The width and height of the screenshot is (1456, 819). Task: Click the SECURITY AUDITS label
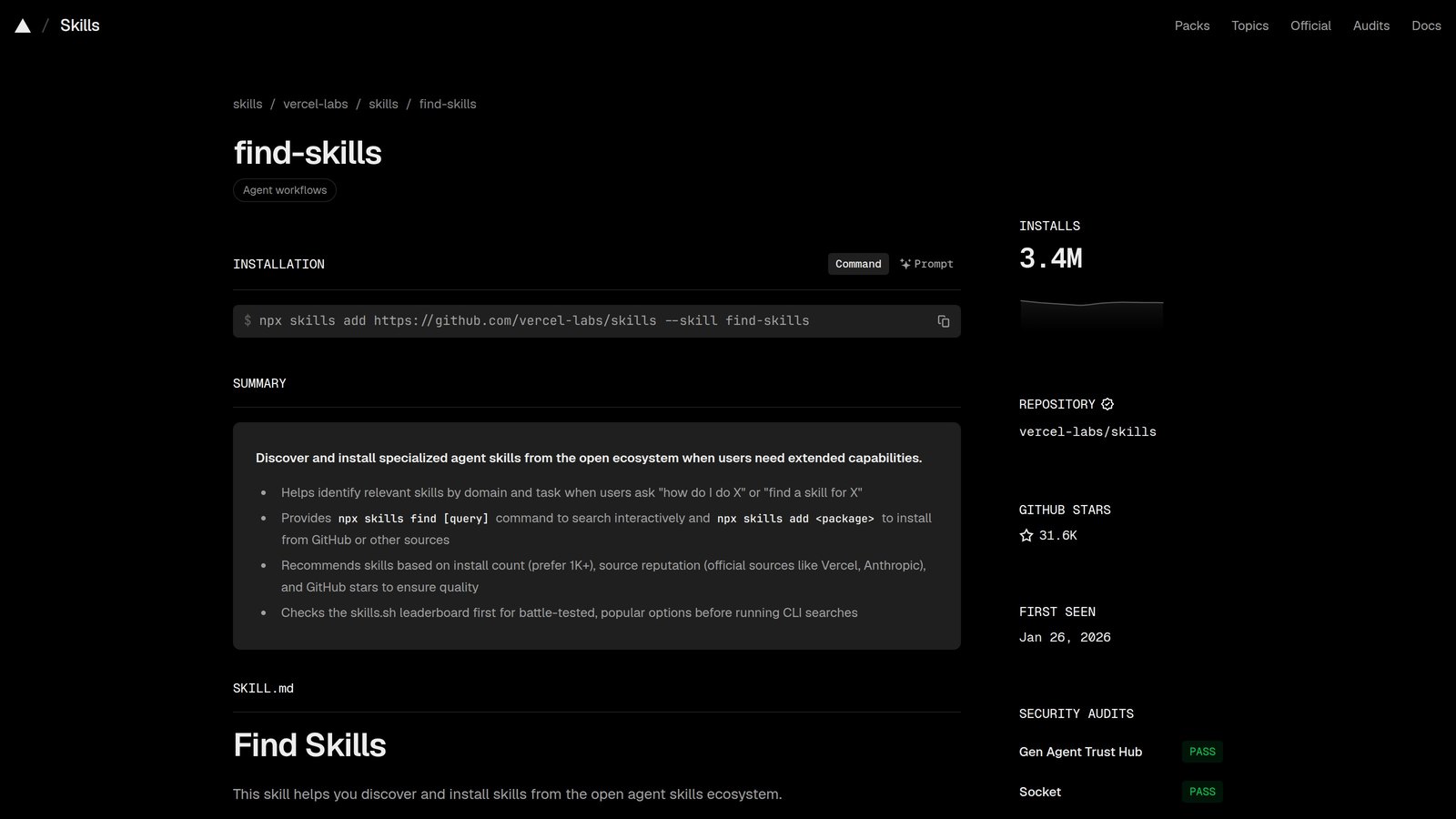[x=1077, y=713]
